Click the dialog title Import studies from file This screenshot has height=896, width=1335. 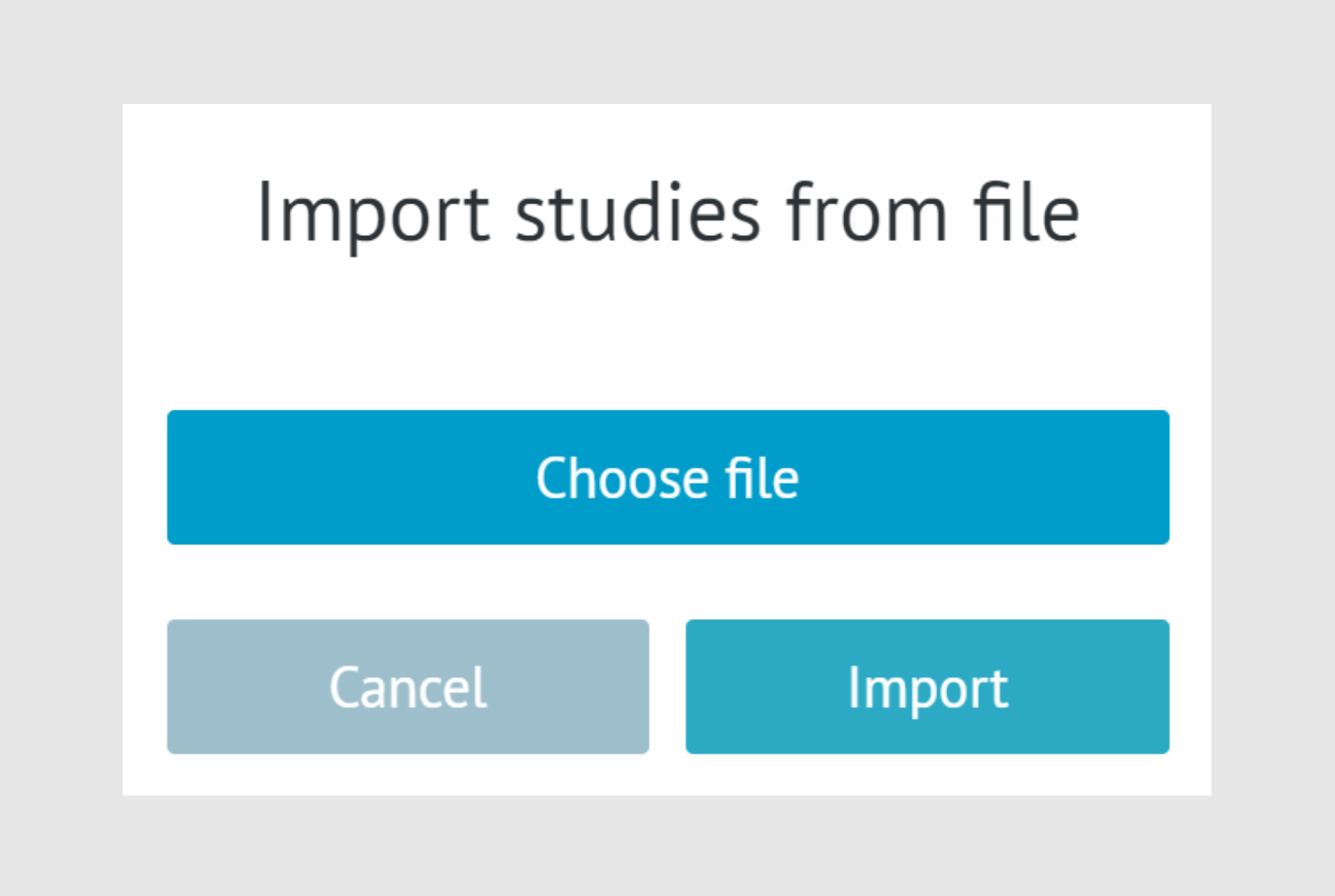click(667, 211)
